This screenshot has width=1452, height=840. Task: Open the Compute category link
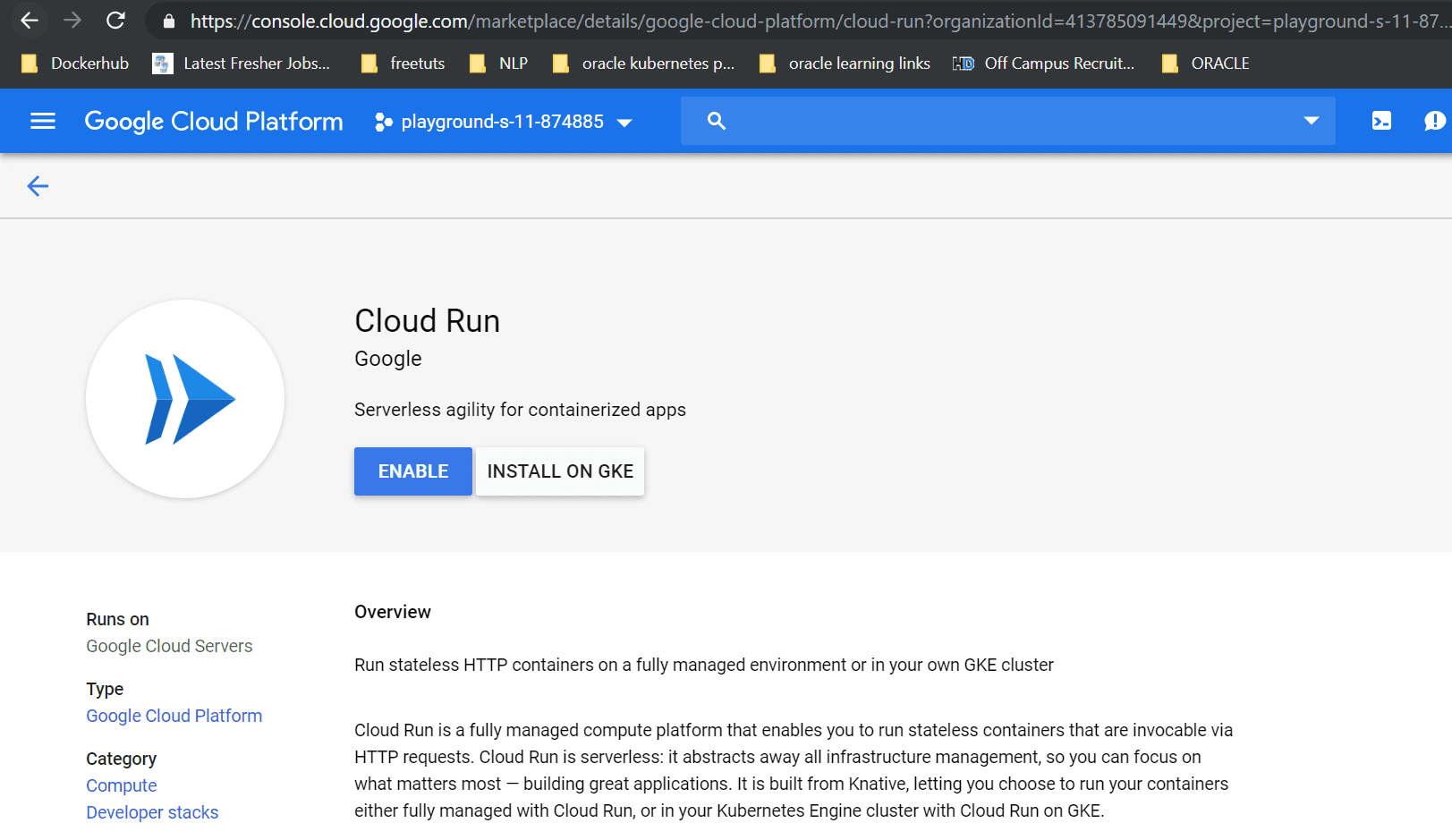pyautogui.click(x=121, y=785)
